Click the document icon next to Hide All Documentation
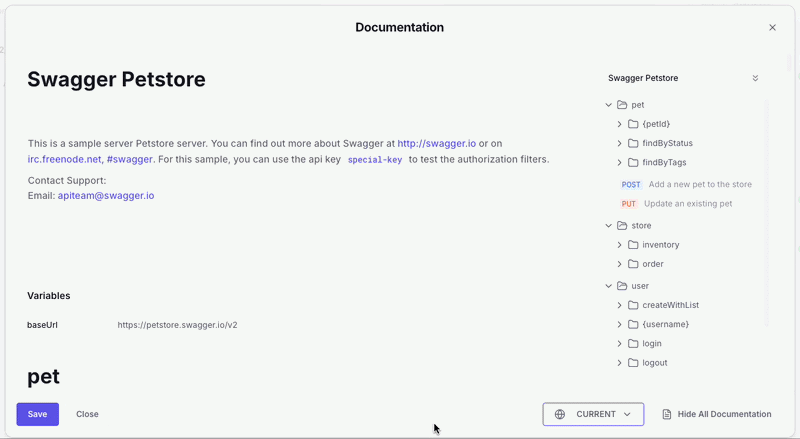The height and width of the screenshot is (439, 800). click(x=667, y=414)
